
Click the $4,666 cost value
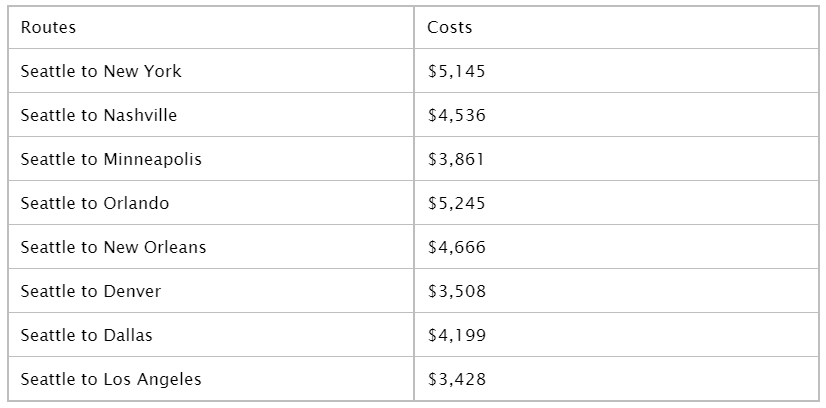click(x=456, y=247)
